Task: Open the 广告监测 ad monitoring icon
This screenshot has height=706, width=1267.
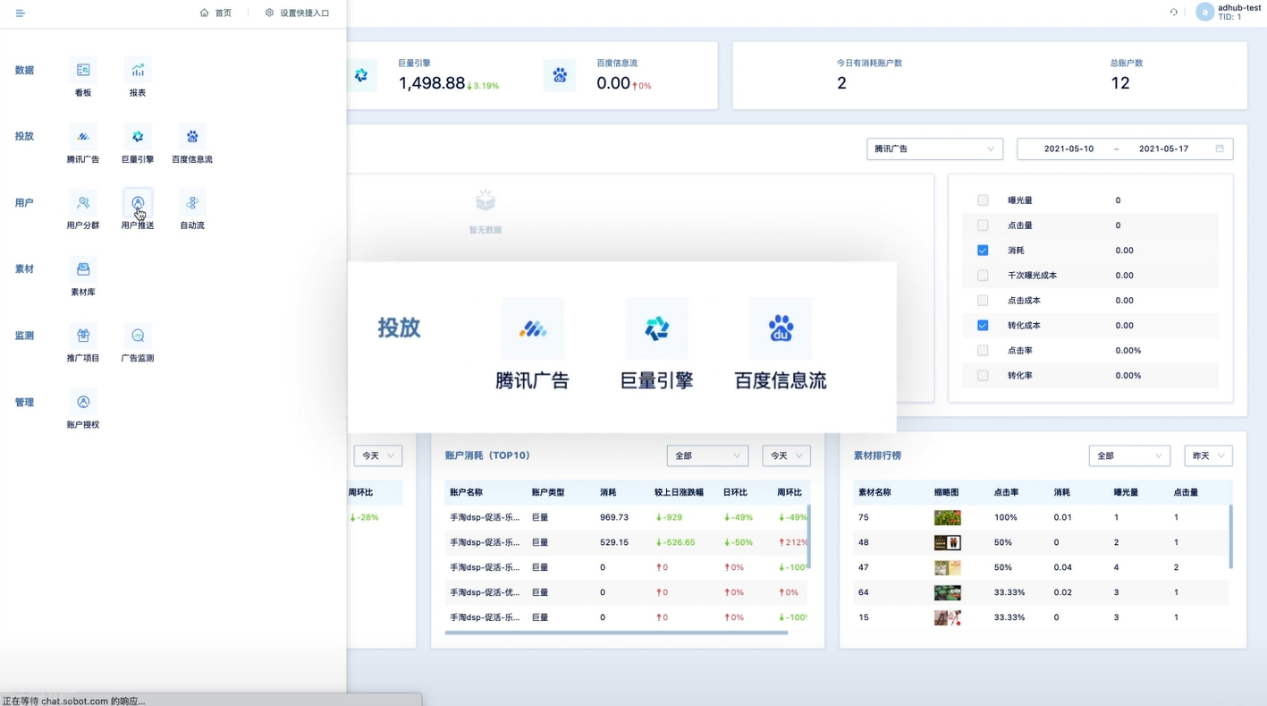Action: pos(138,336)
